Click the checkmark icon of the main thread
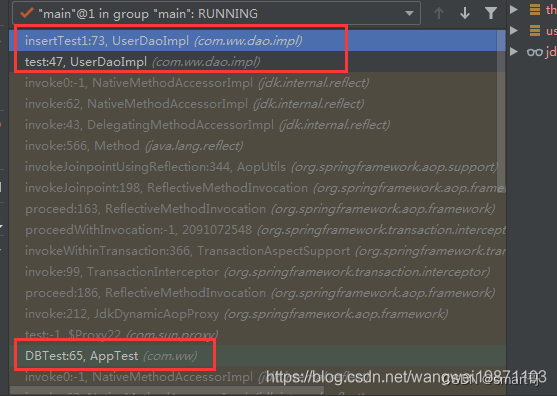 pos(27,13)
